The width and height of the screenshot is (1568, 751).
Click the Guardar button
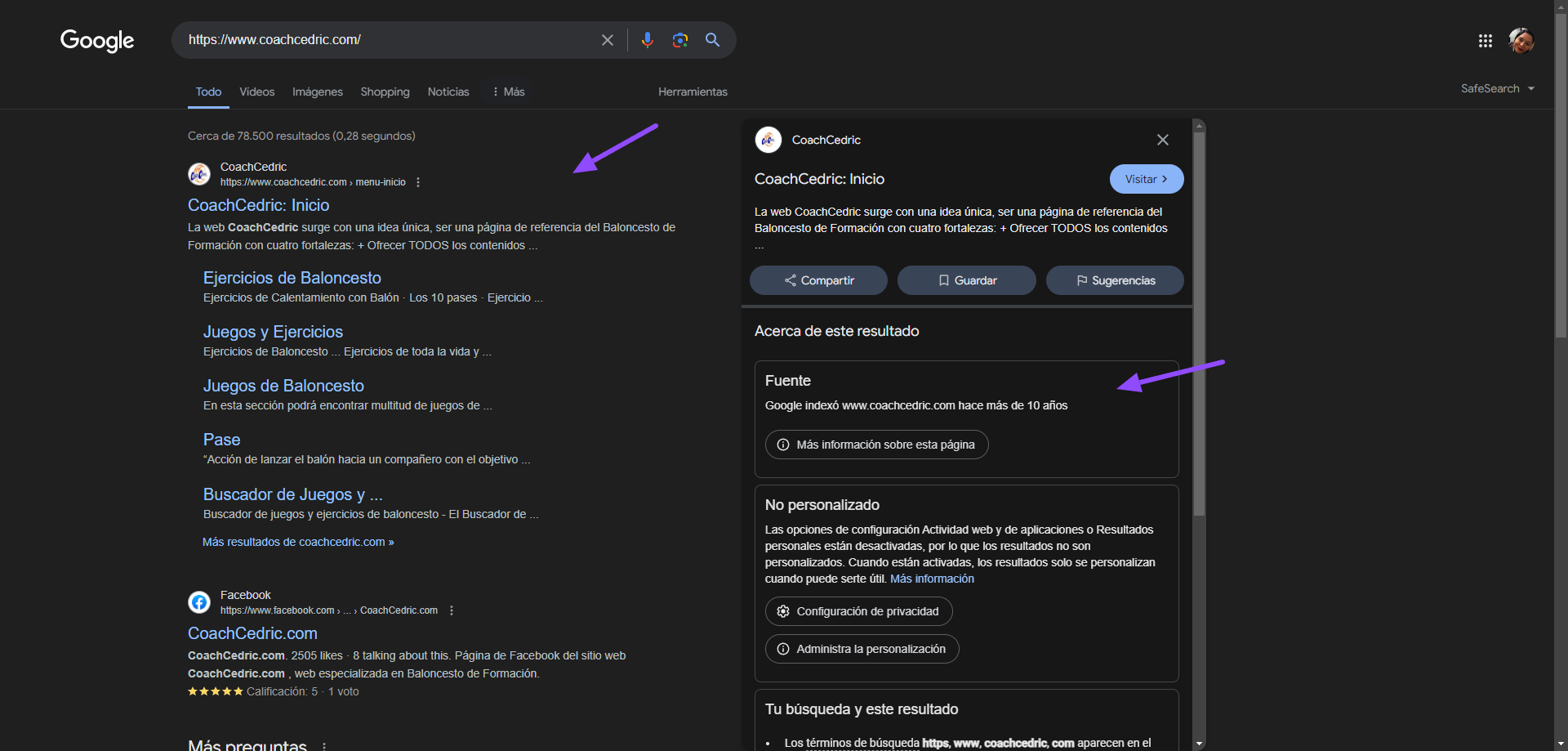(x=967, y=280)
